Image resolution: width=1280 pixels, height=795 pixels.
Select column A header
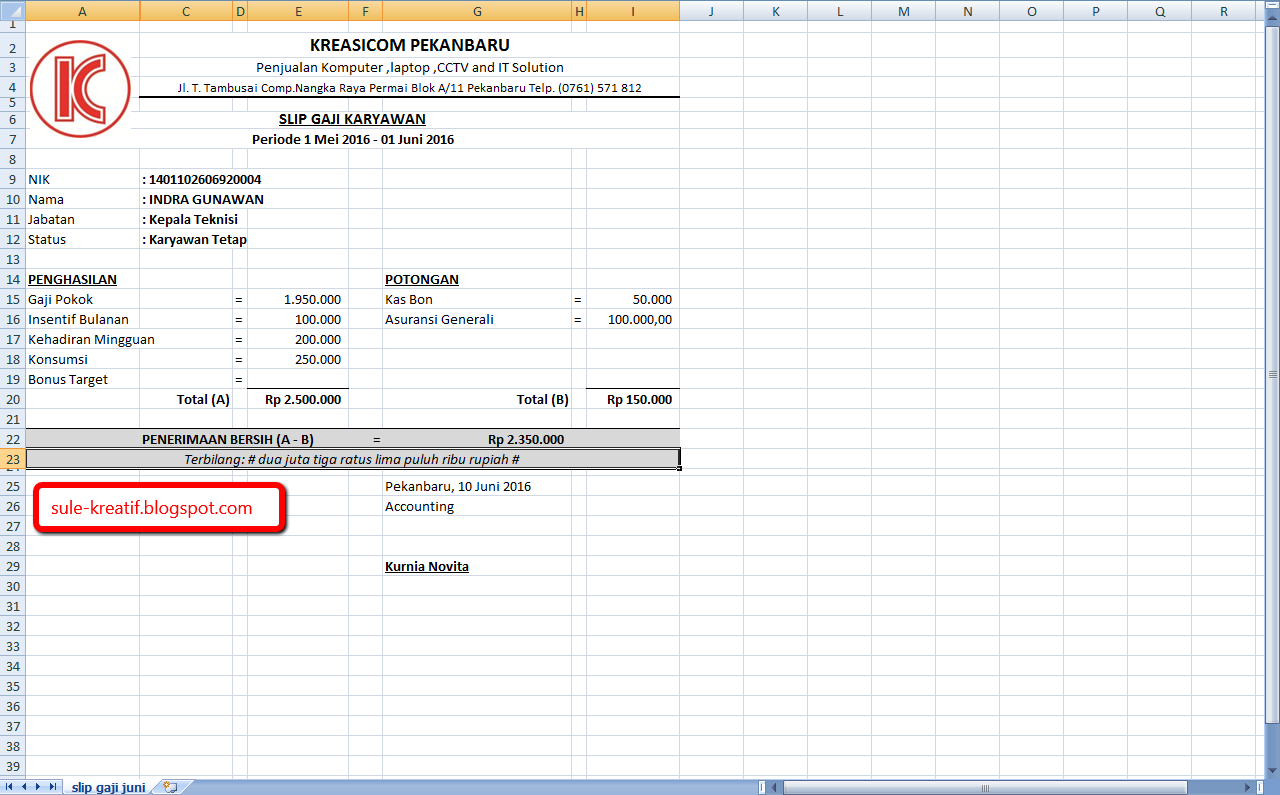click(x=82, y=11)
